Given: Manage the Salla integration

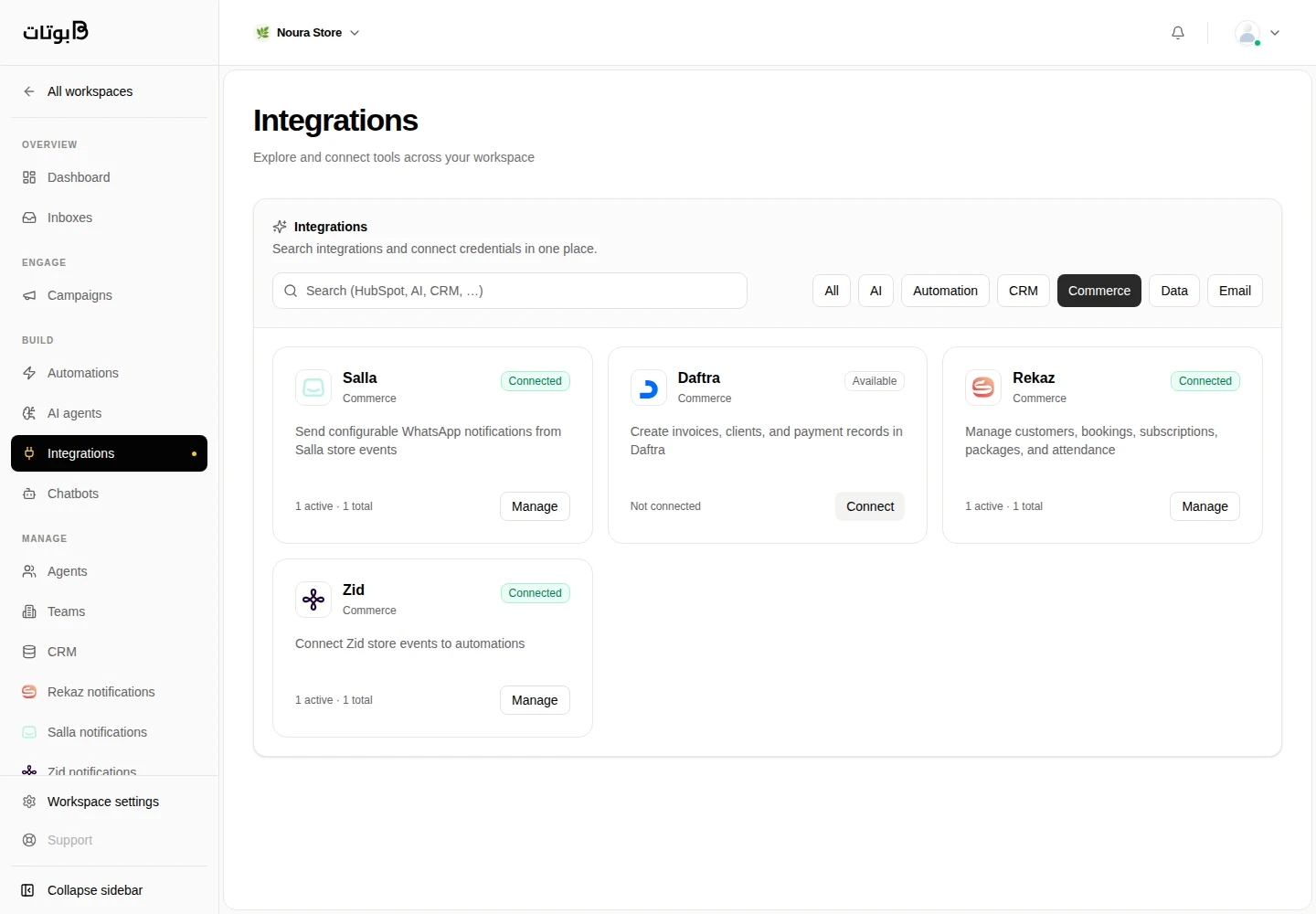Looking at the screenshot, I should pos(535,506).
